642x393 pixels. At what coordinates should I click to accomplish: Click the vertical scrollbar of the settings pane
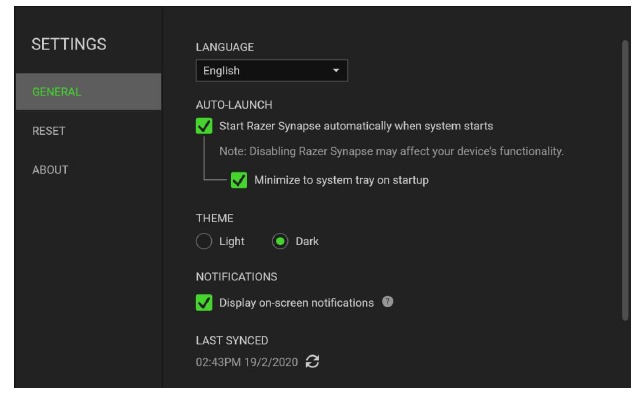point(625,180)
